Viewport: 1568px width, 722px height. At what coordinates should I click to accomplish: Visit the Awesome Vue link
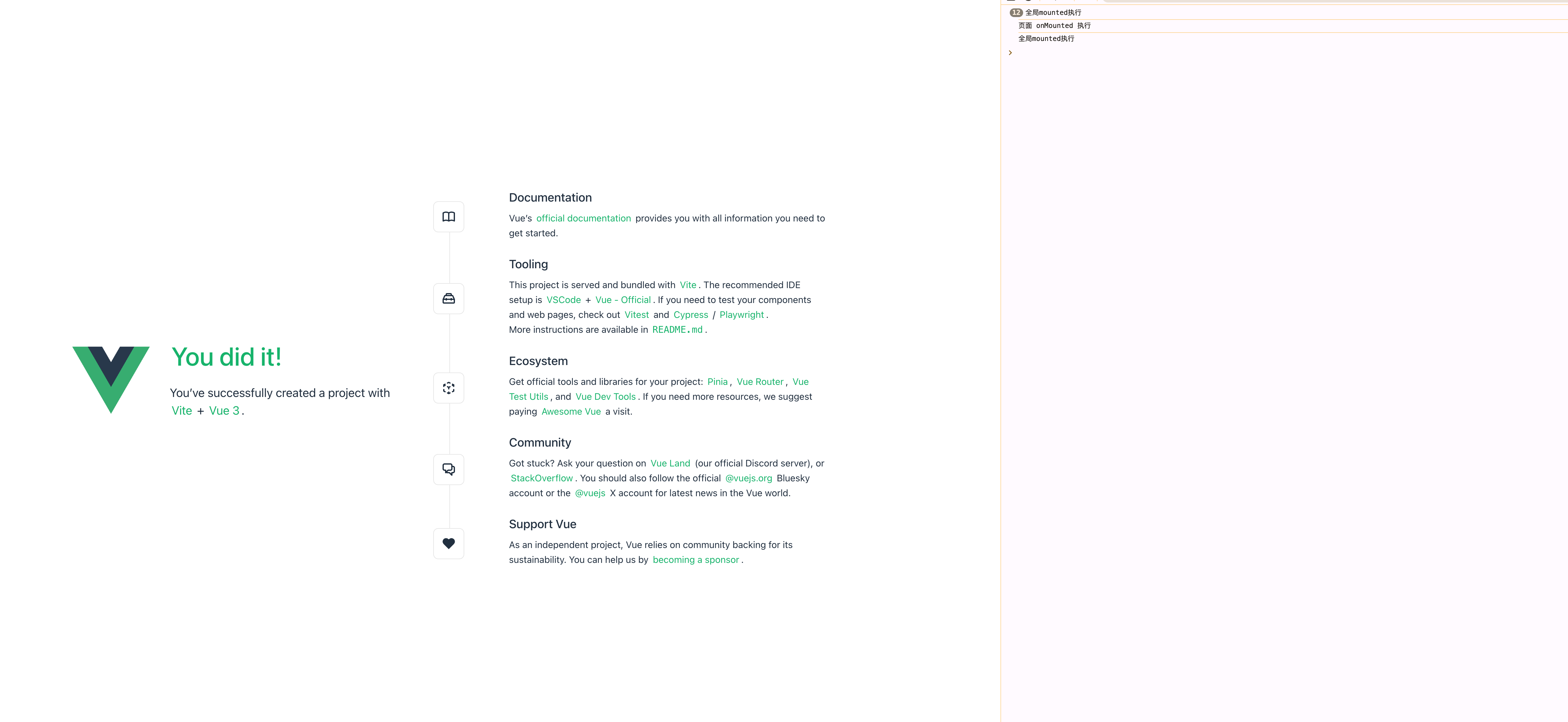tap(571, 412)
